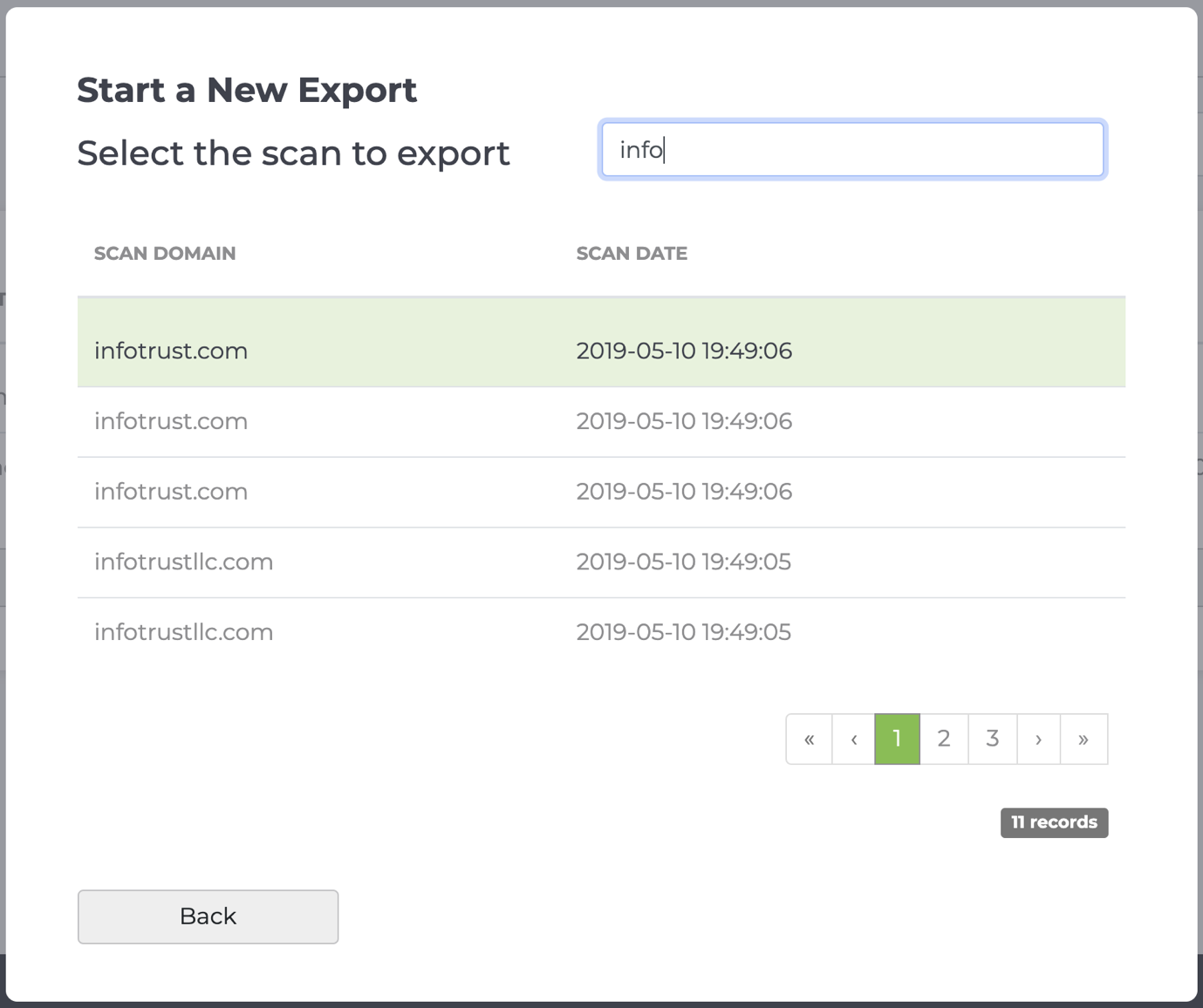Jump to the first page using double-left arrow
The height and width of the screenshot is (1008, 1203).
809,739
